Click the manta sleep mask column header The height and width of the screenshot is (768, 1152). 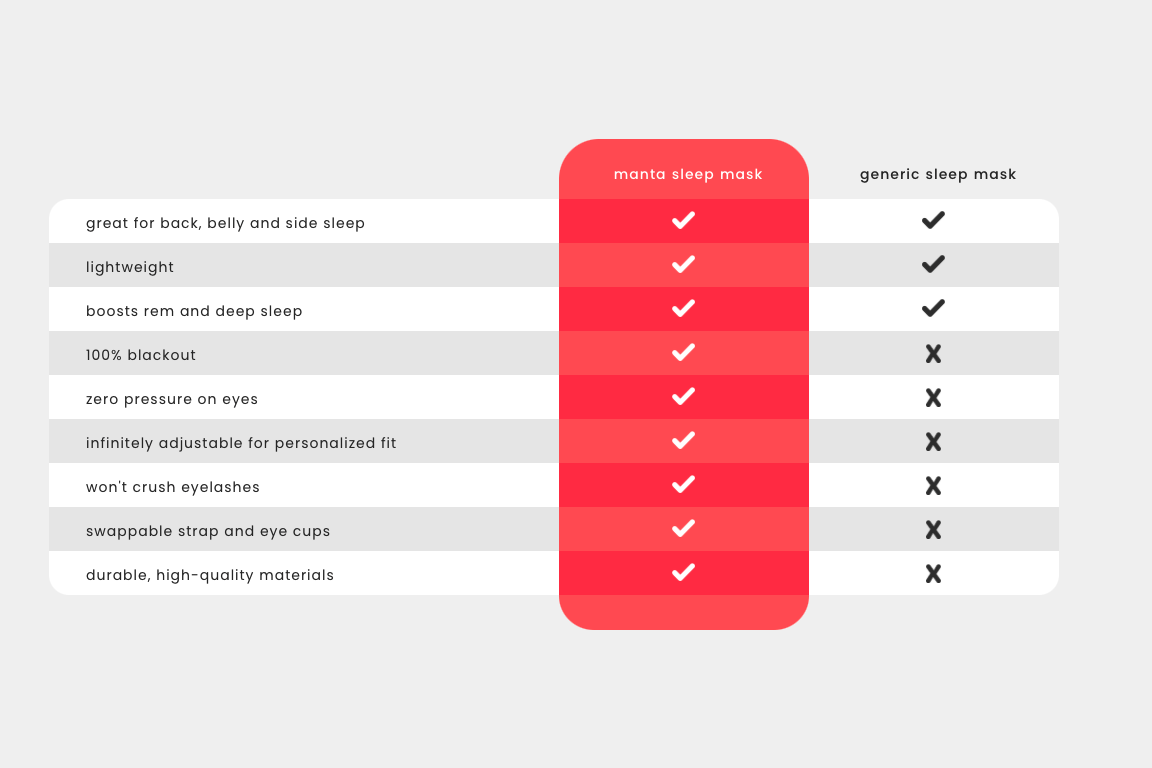click(688, 174)
